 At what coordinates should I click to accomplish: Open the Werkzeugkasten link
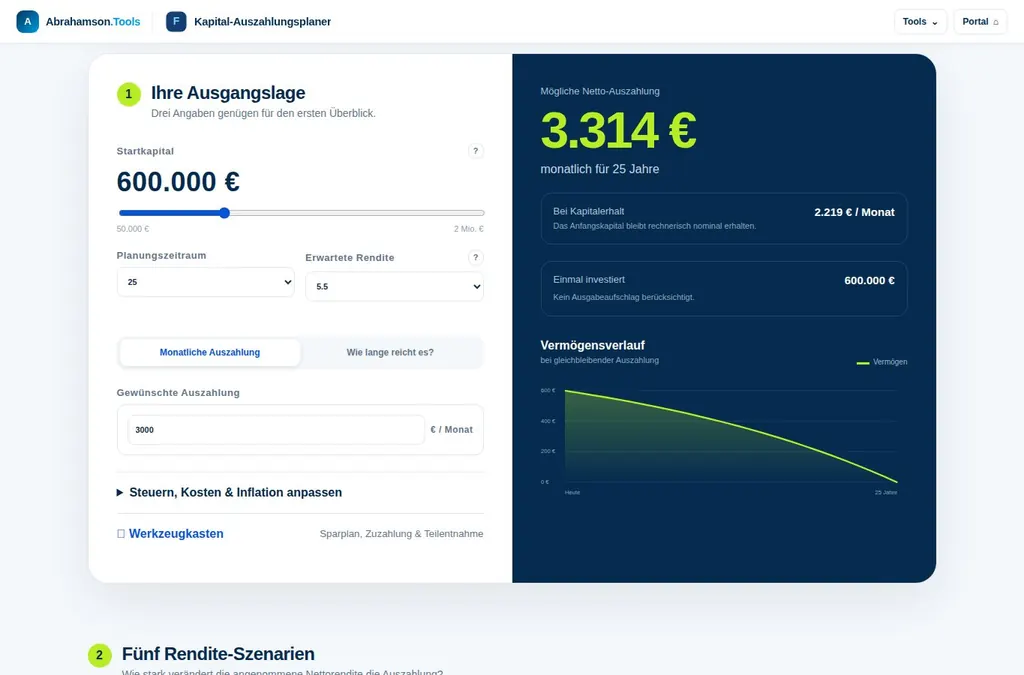pos(176,534)
